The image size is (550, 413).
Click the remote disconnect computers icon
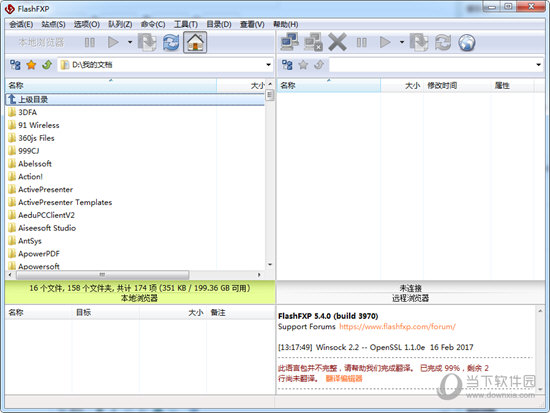313,42
